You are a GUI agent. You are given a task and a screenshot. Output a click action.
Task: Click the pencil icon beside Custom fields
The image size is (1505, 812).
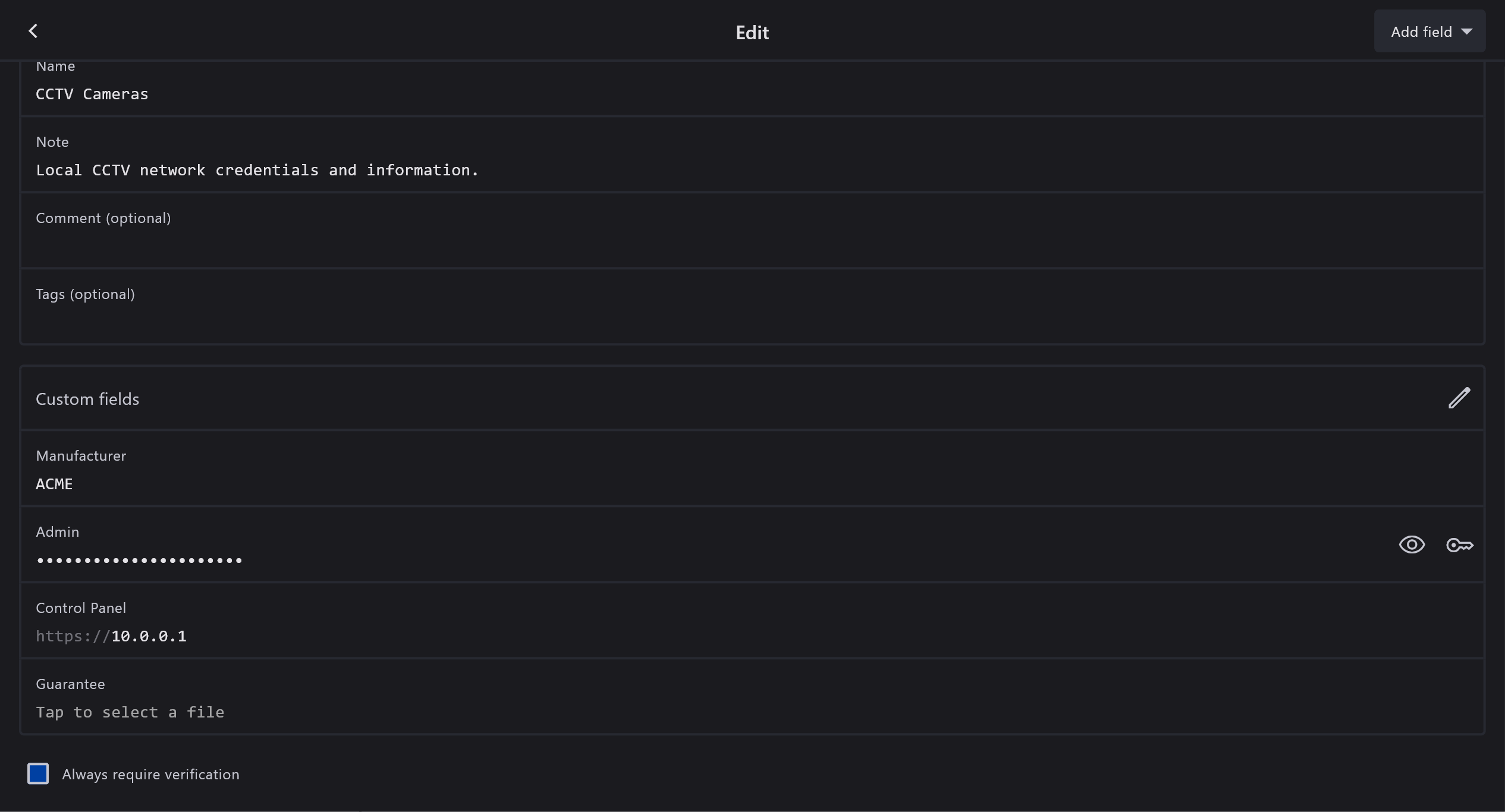(1459, 398)
